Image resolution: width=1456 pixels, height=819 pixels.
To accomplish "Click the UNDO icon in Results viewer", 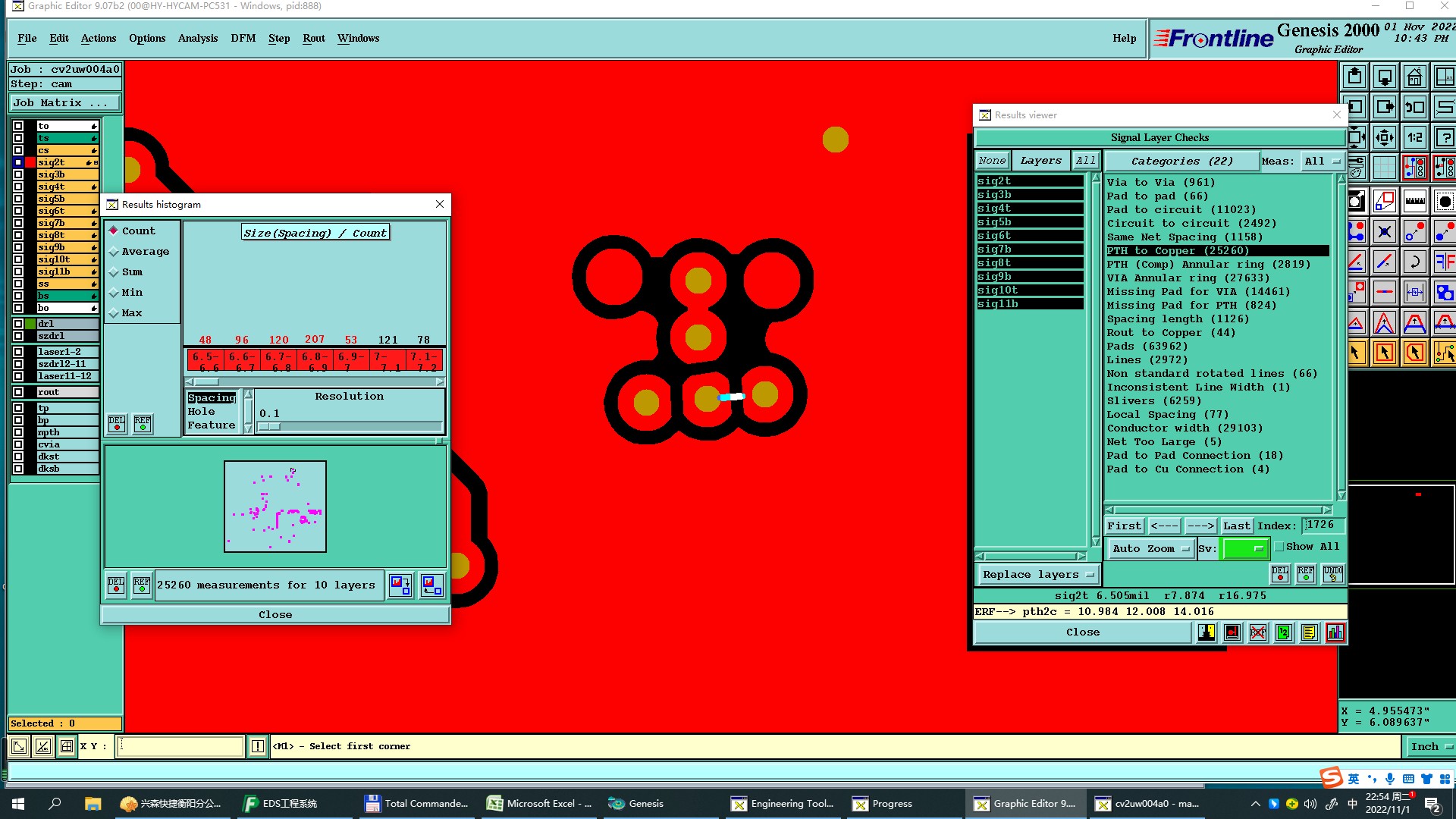I will click(1332, 574).
